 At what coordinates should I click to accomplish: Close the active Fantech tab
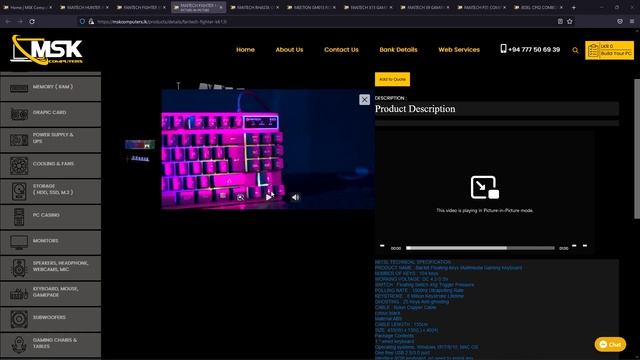(x=221, y=7)
